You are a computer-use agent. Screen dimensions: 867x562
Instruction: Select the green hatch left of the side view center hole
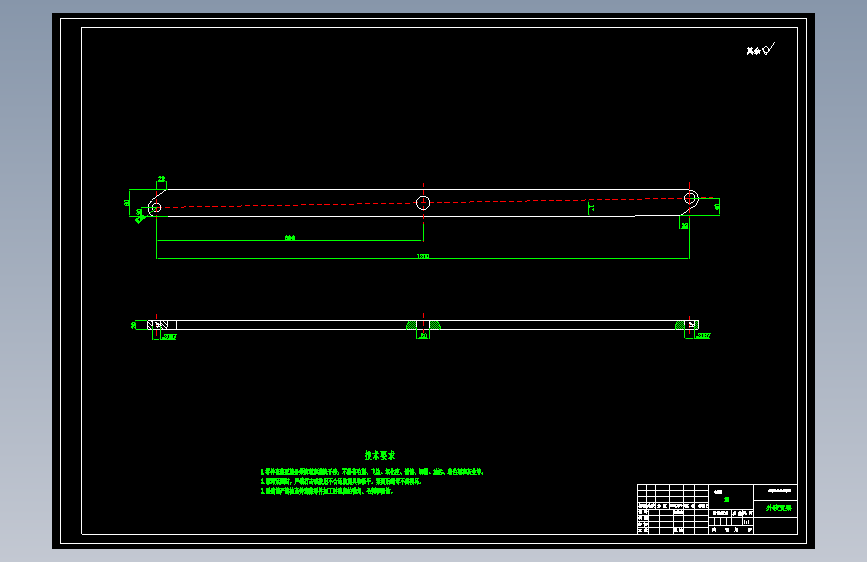pos(411,325)
